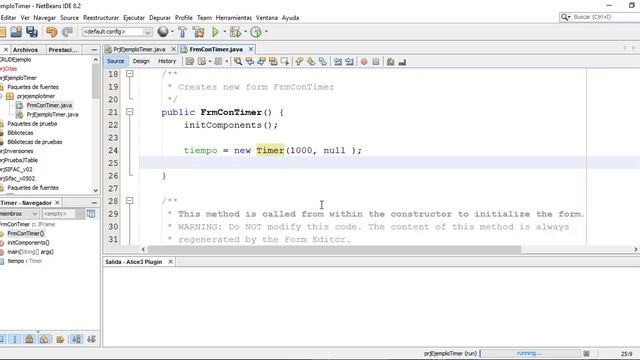Toggle Bookmark icon in editor toolbar

[323, 62]
